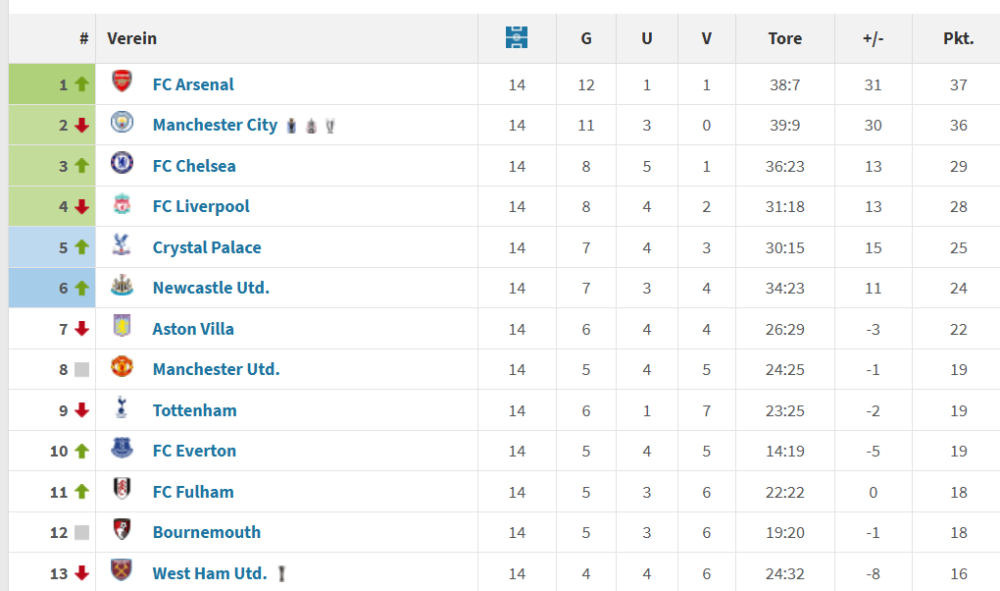The width and height of the screenshot is (1000, 591).
Task: Click the Tore column header
Action: pos(784,38)
